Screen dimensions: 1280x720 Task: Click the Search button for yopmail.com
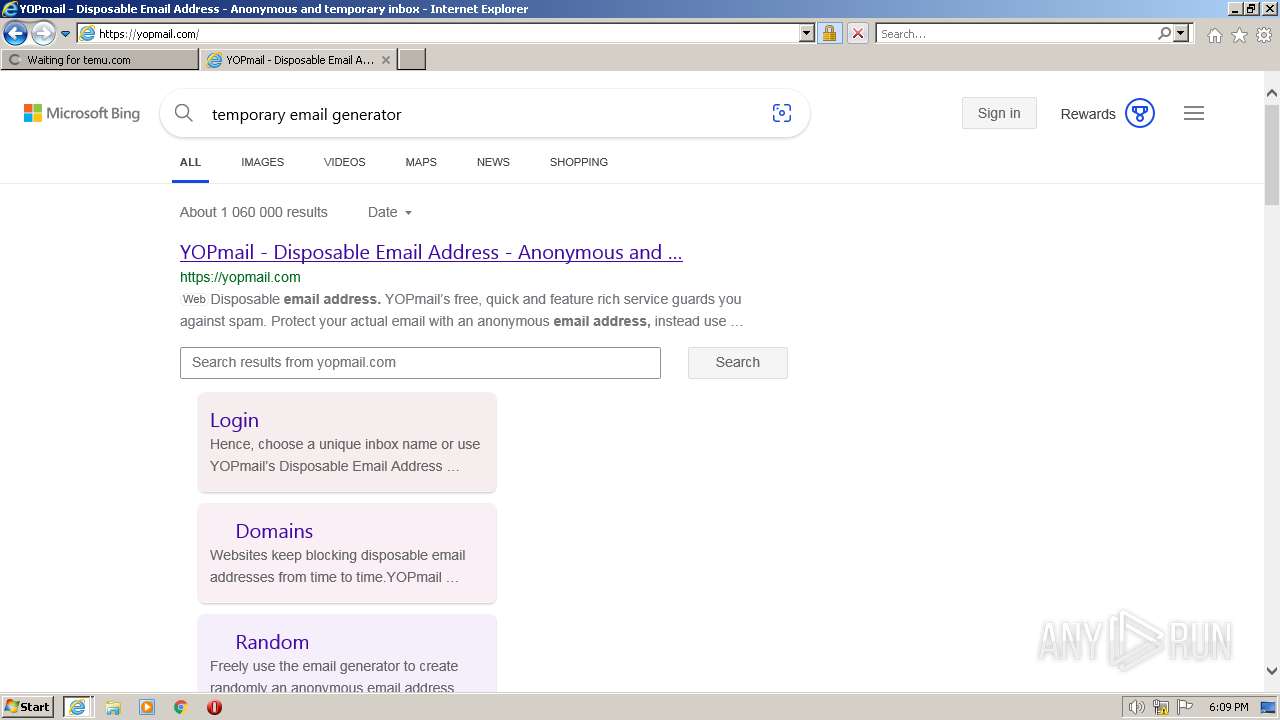click(738, 363)
